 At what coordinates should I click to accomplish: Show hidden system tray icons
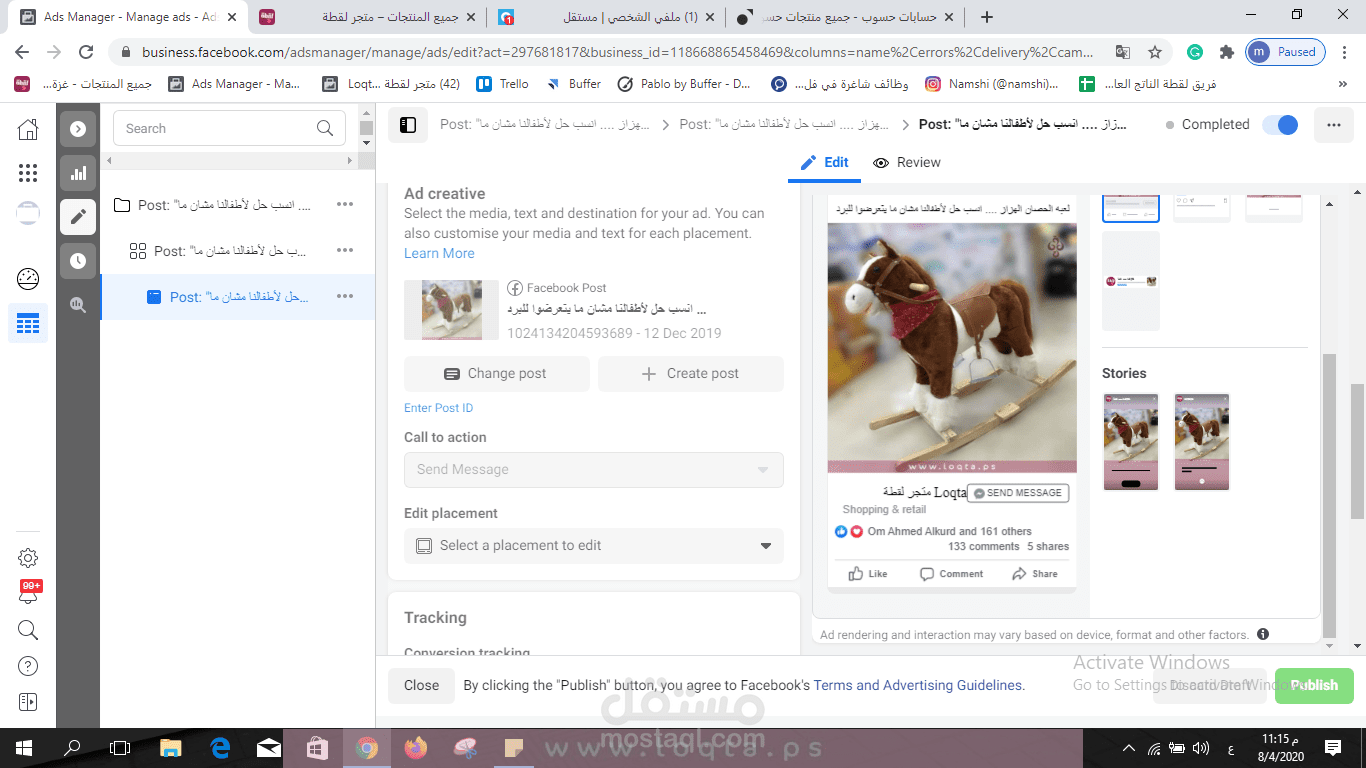coord(1129,747)
